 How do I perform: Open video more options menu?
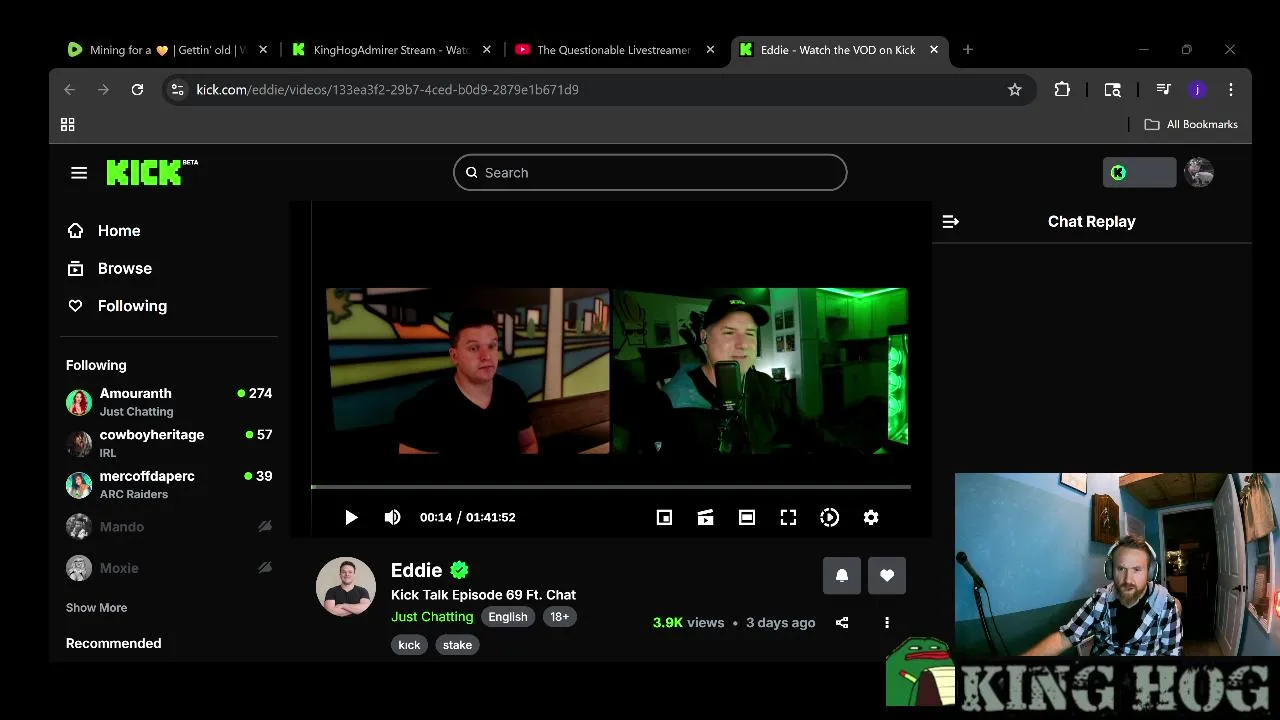click(x=887, y=622)
